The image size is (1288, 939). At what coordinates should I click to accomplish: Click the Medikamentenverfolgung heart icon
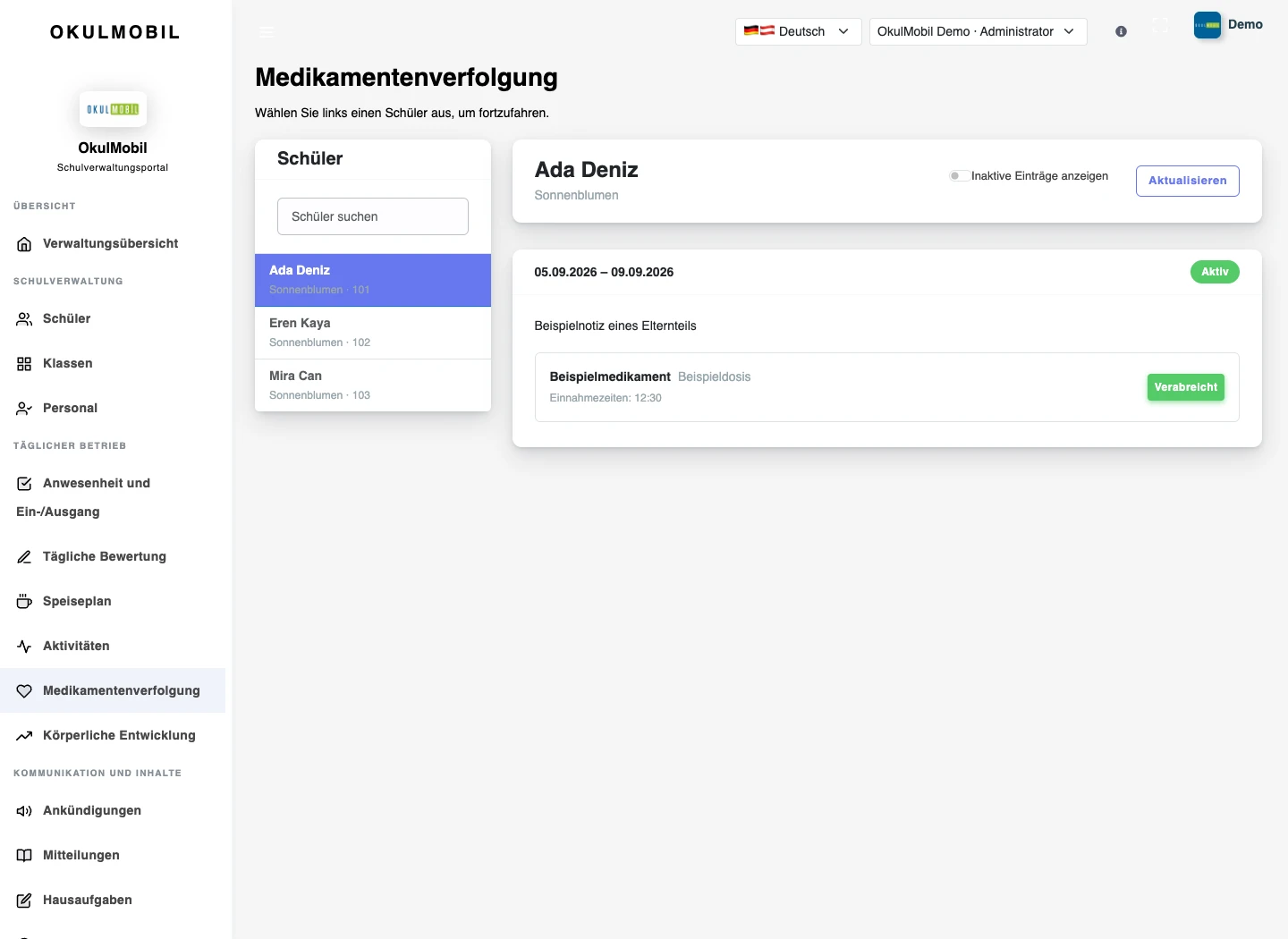click(24, 691)
